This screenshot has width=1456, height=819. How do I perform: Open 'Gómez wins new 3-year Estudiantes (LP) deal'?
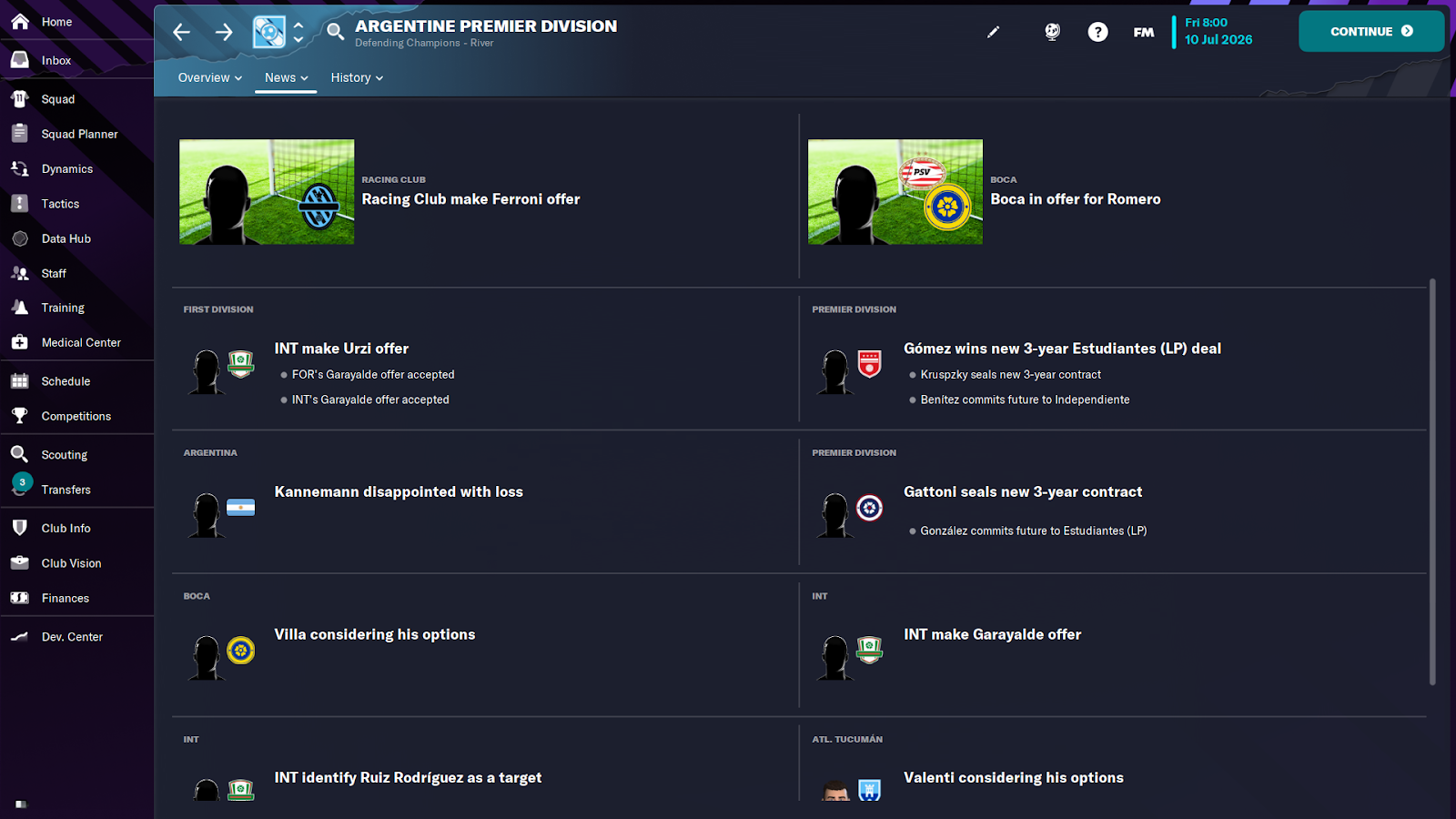click(1062, 349)
